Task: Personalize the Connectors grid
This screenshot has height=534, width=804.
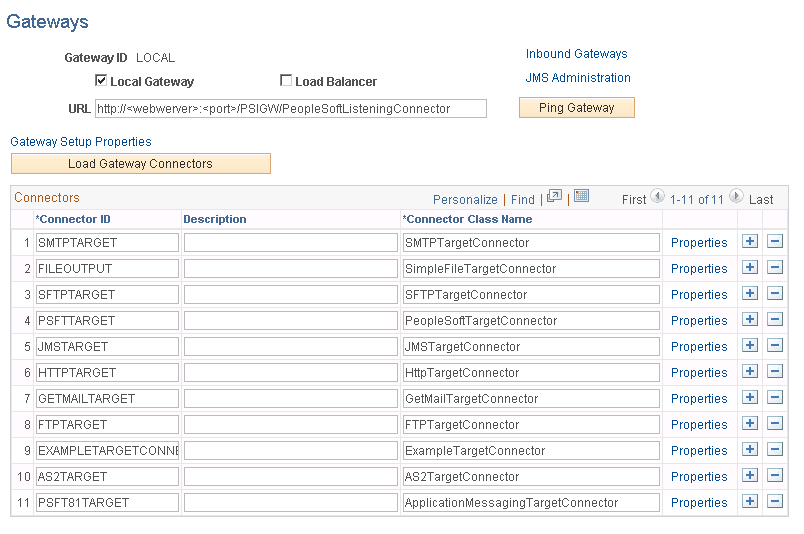Action: tap(465, 200)
